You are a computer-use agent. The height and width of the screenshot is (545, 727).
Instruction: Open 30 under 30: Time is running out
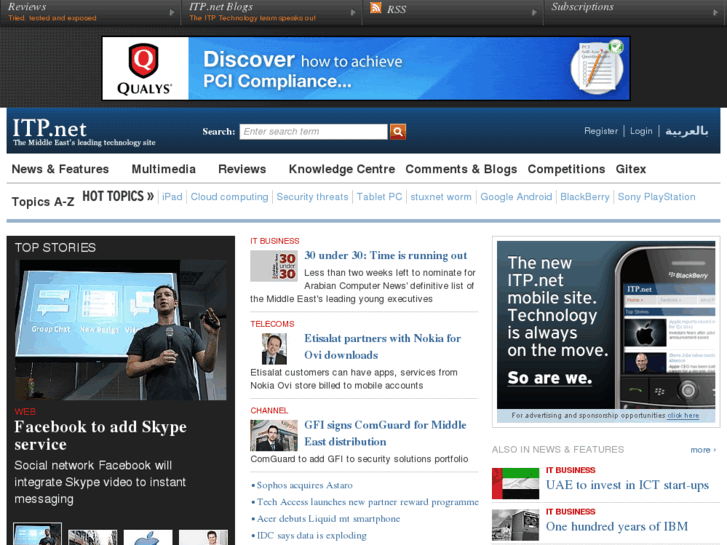click(x=386, y=256)
